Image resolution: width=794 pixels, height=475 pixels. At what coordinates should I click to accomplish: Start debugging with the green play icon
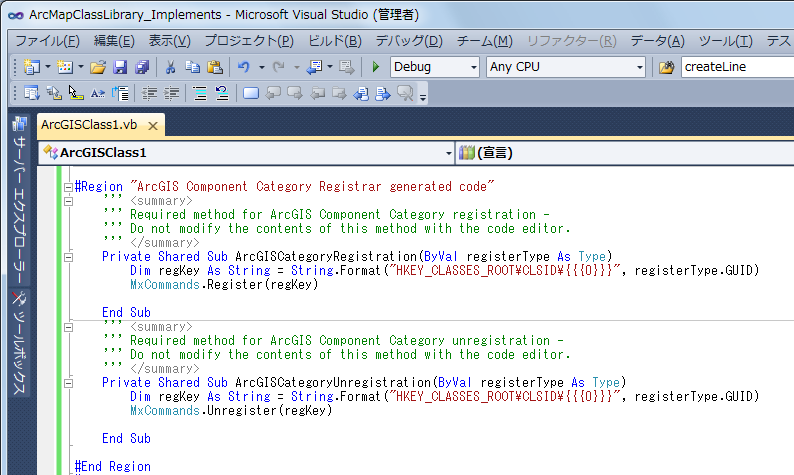[x=376, y=67]
